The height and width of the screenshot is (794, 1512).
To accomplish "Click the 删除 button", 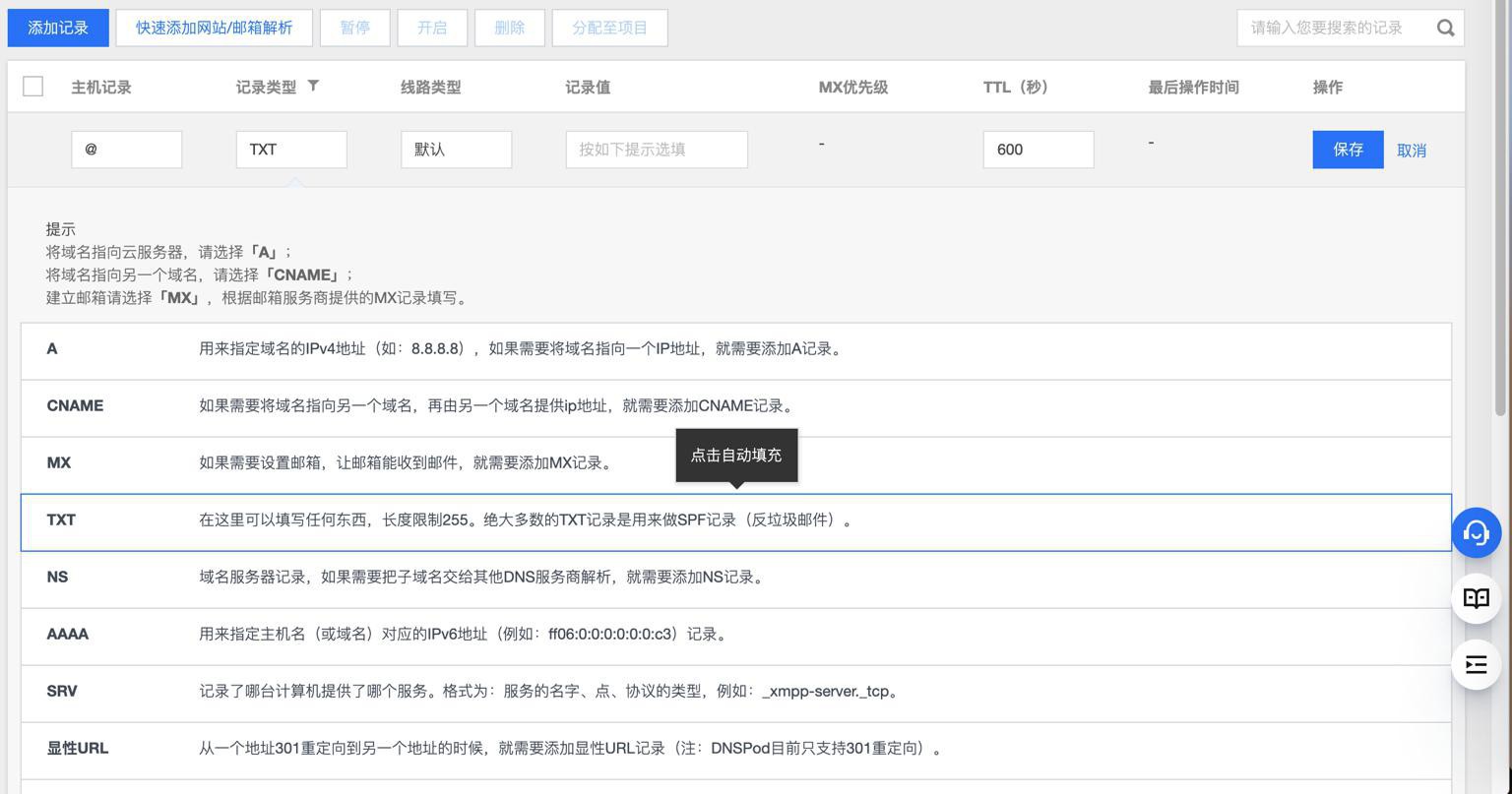I will pos(509,28).
